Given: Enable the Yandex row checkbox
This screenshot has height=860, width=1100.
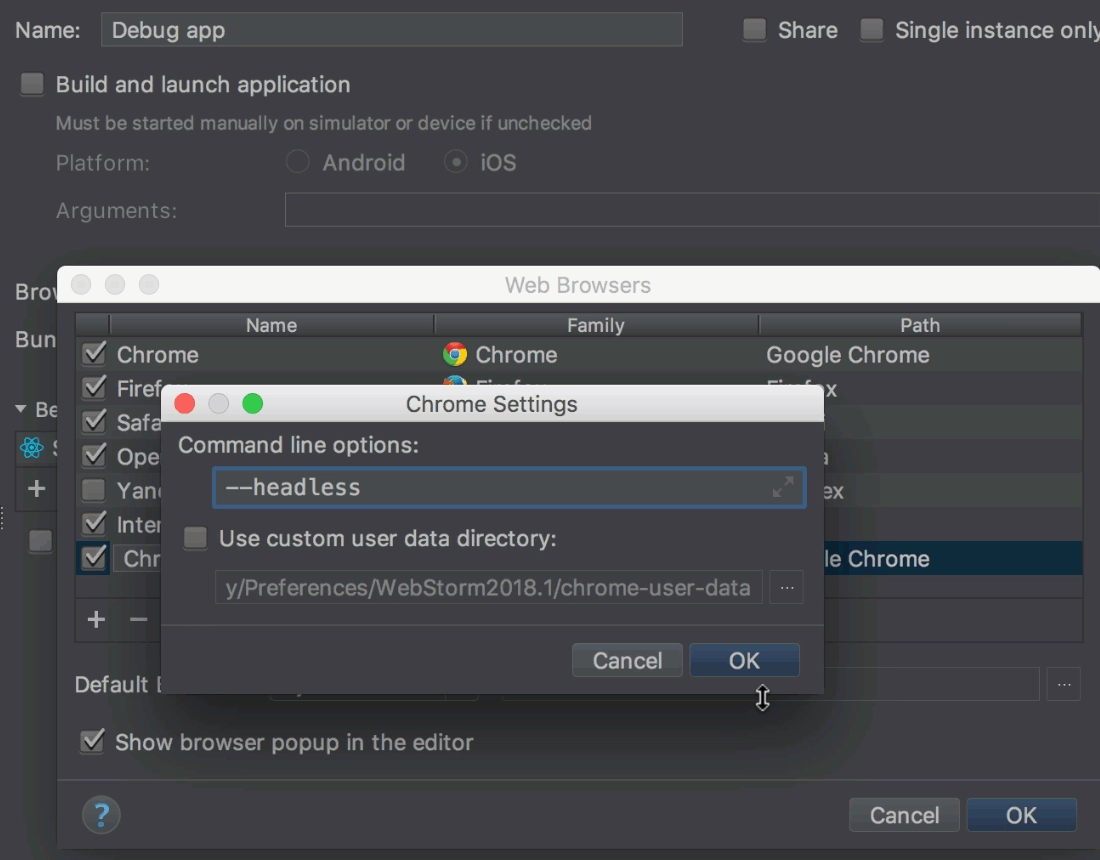Looking at the screenshot, I should [x=93, y=490].
